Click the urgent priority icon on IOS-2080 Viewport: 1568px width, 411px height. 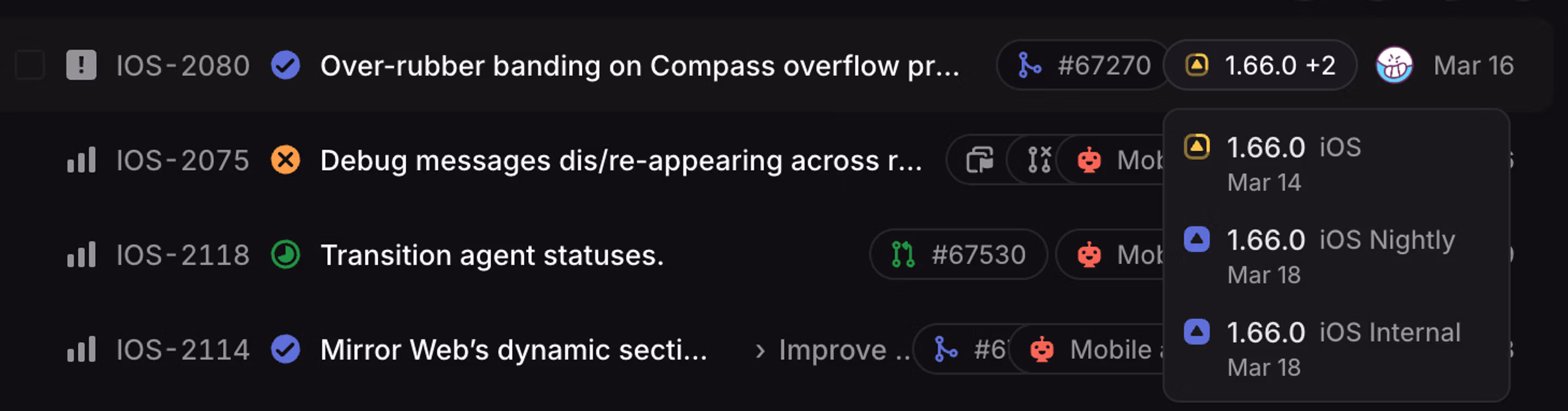click(81, 65)
